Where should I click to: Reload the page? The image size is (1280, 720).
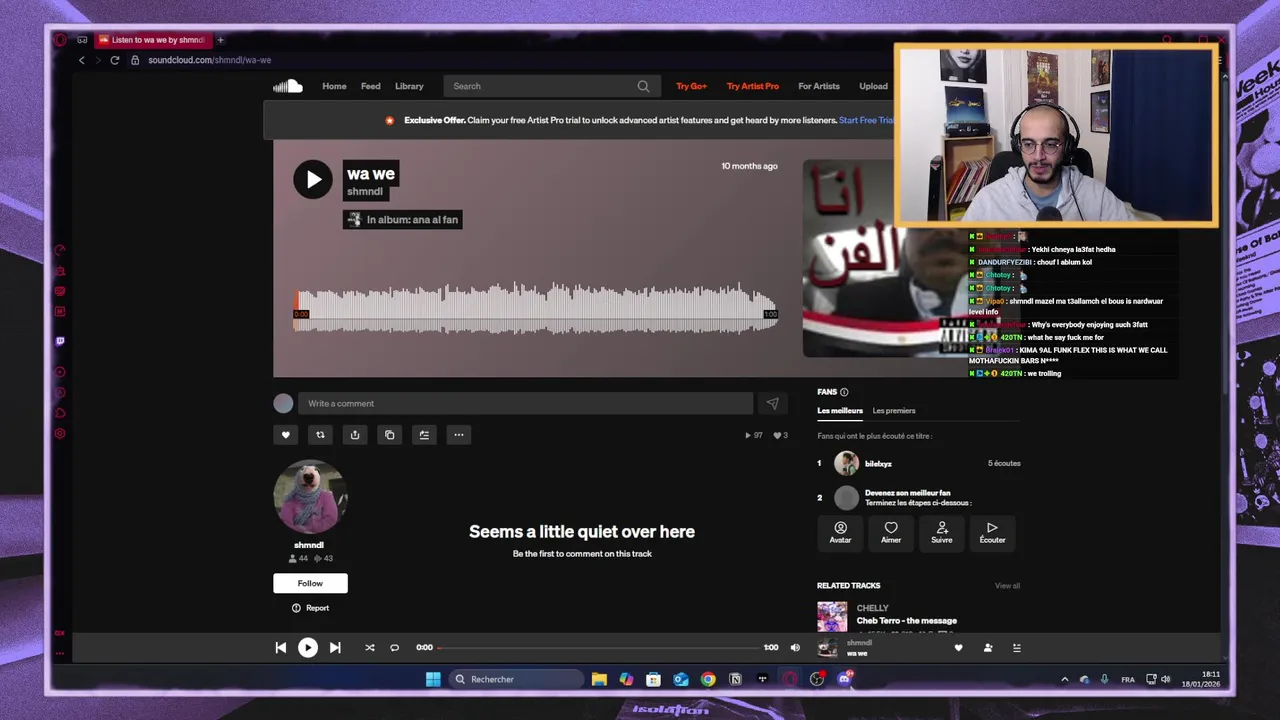pos(115,60)
